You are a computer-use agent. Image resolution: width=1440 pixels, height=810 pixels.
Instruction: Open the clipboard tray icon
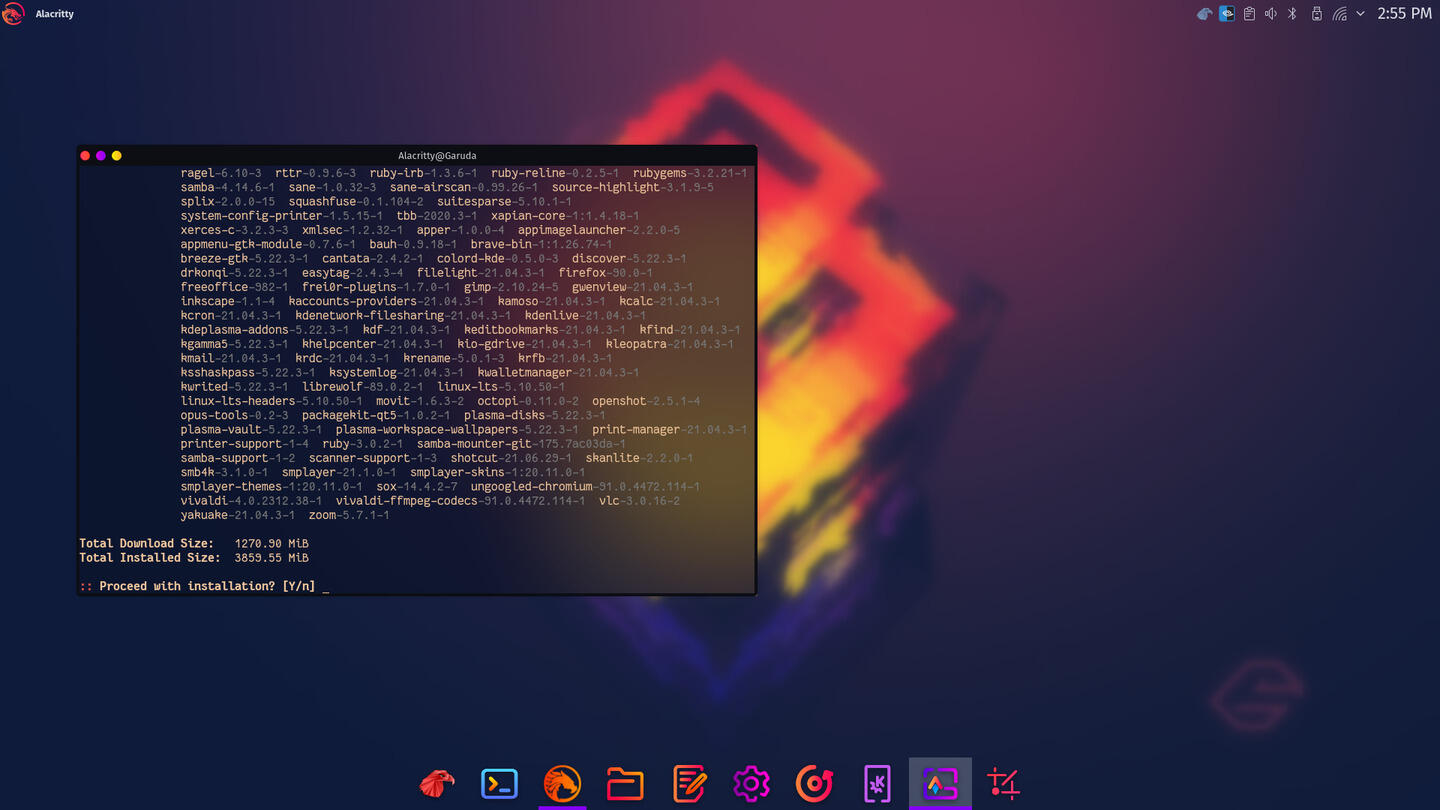(1249, 14)
